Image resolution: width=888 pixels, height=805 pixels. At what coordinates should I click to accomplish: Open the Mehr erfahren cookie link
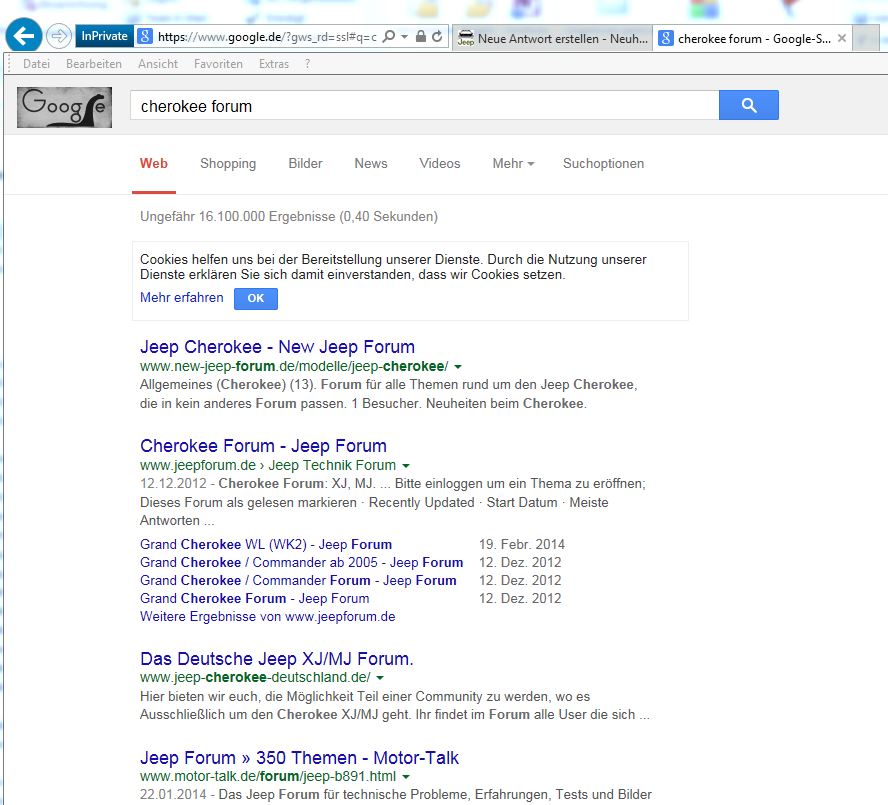point(182,298)
